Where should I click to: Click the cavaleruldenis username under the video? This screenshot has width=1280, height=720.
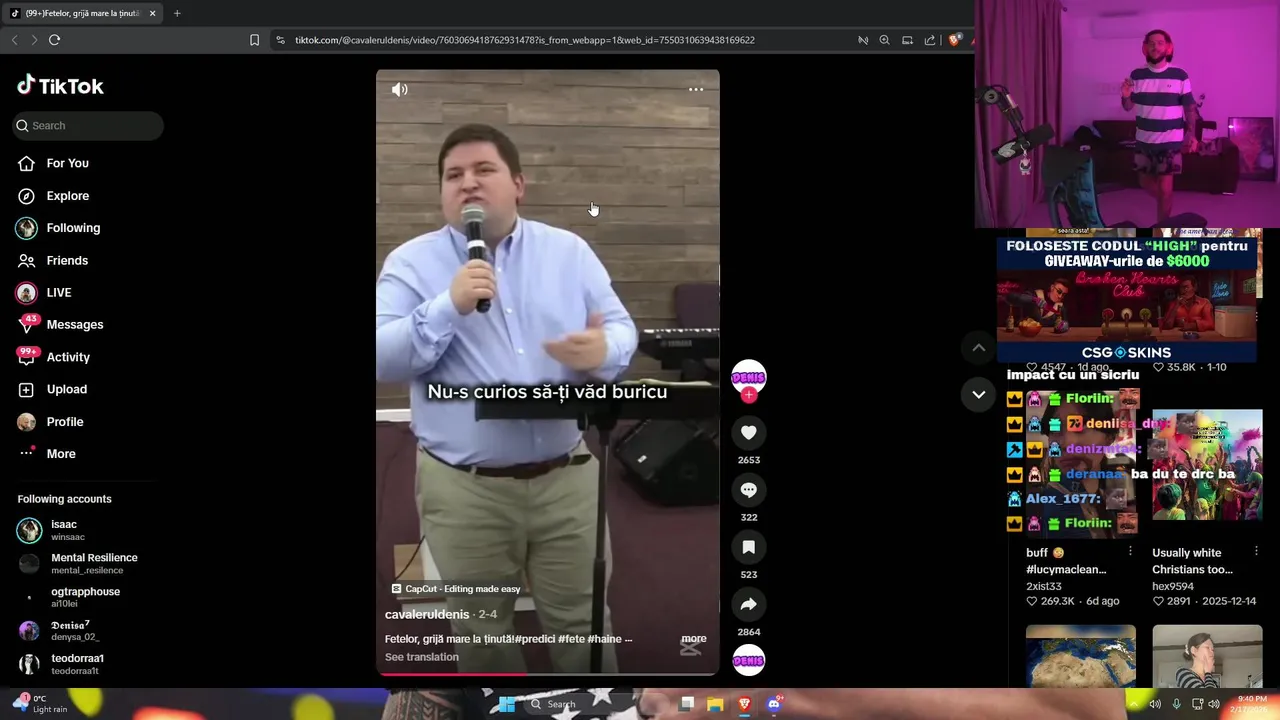(x=427, y=614)
